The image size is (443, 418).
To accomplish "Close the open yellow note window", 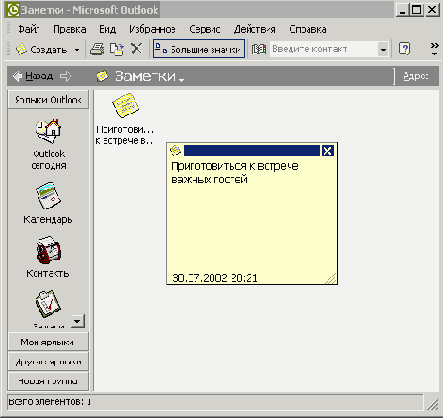I will [x=327, y=151].
